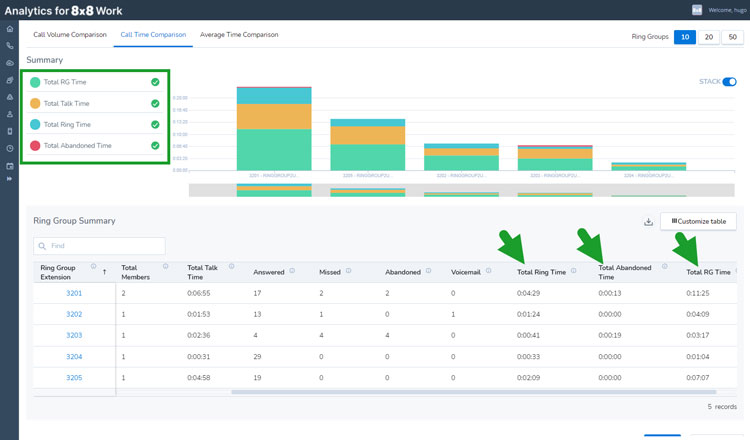Expand the sidebar with double-arrow icon
This screenshot has width=750, height=440.
[10, 179]
